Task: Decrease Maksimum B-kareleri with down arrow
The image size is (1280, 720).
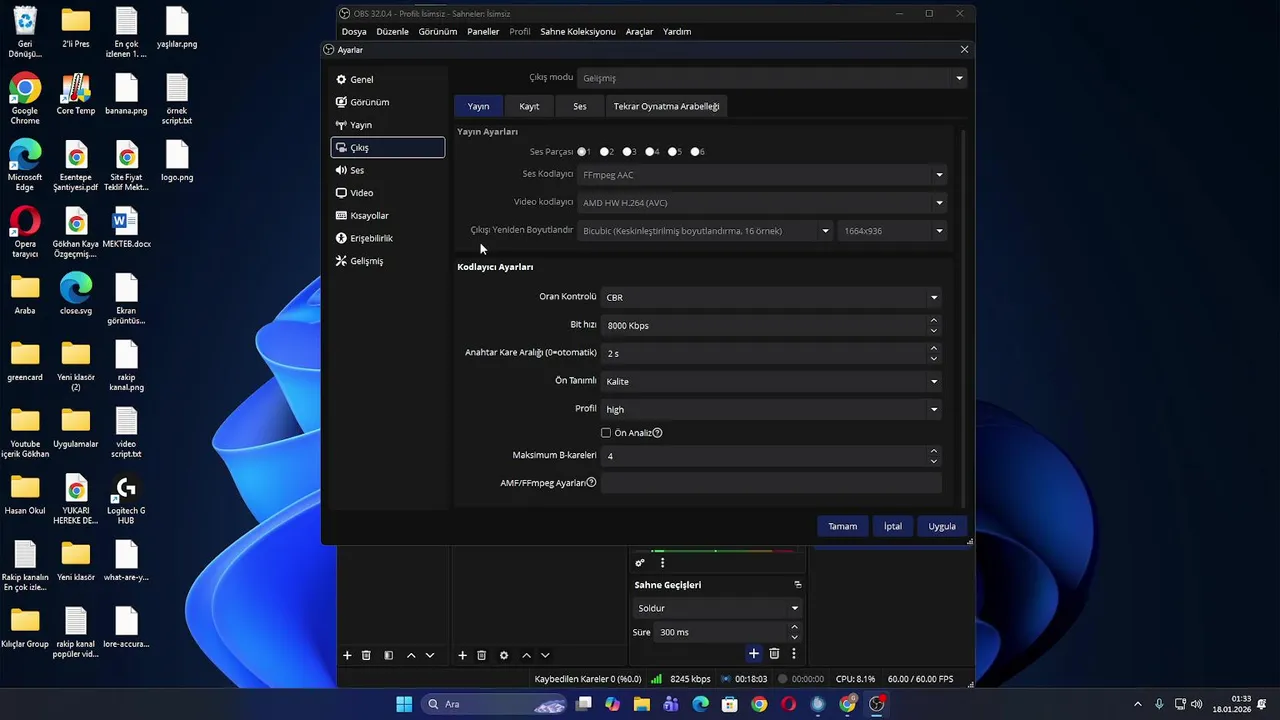Action: [934, 461]
